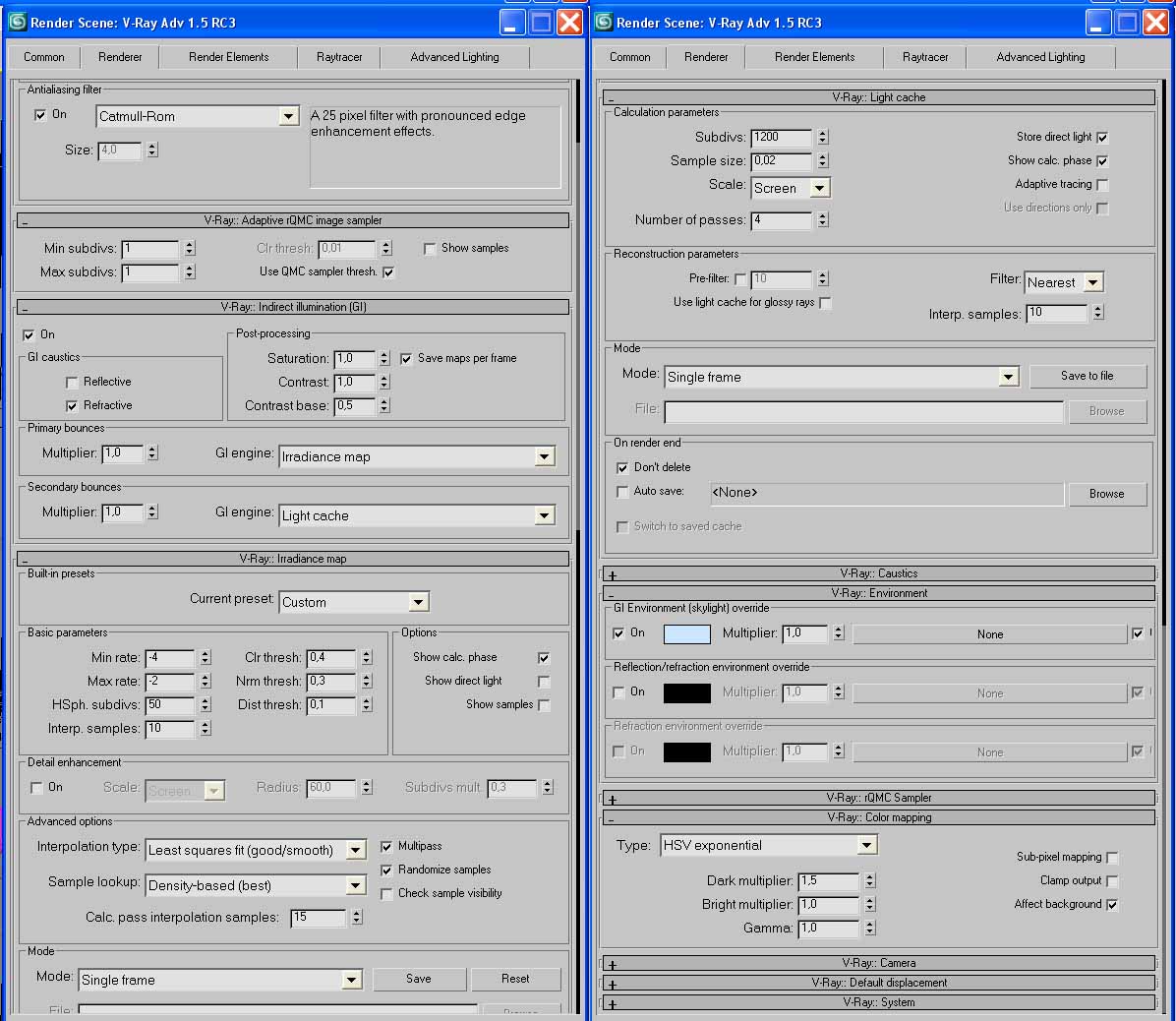Click the Refraction environment override color swatch
Viewport: 1176px width, 1021px height.
point(687,752)
